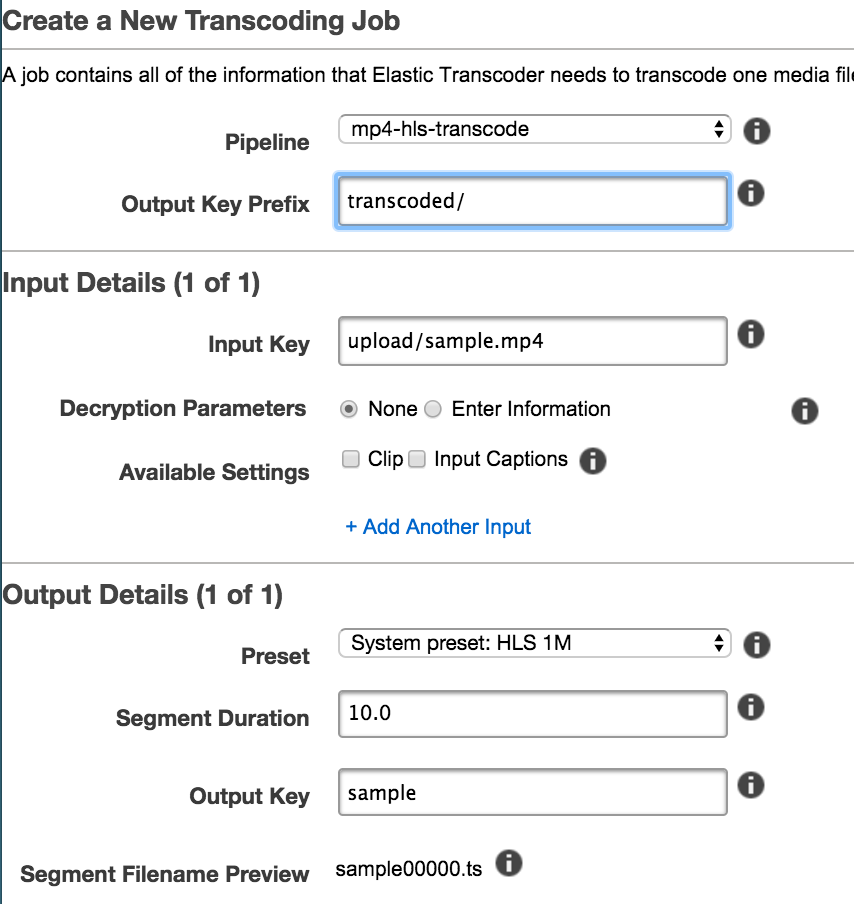Choose Enter Information for decryption
The image size is (854, 904).
click(433, 408)
